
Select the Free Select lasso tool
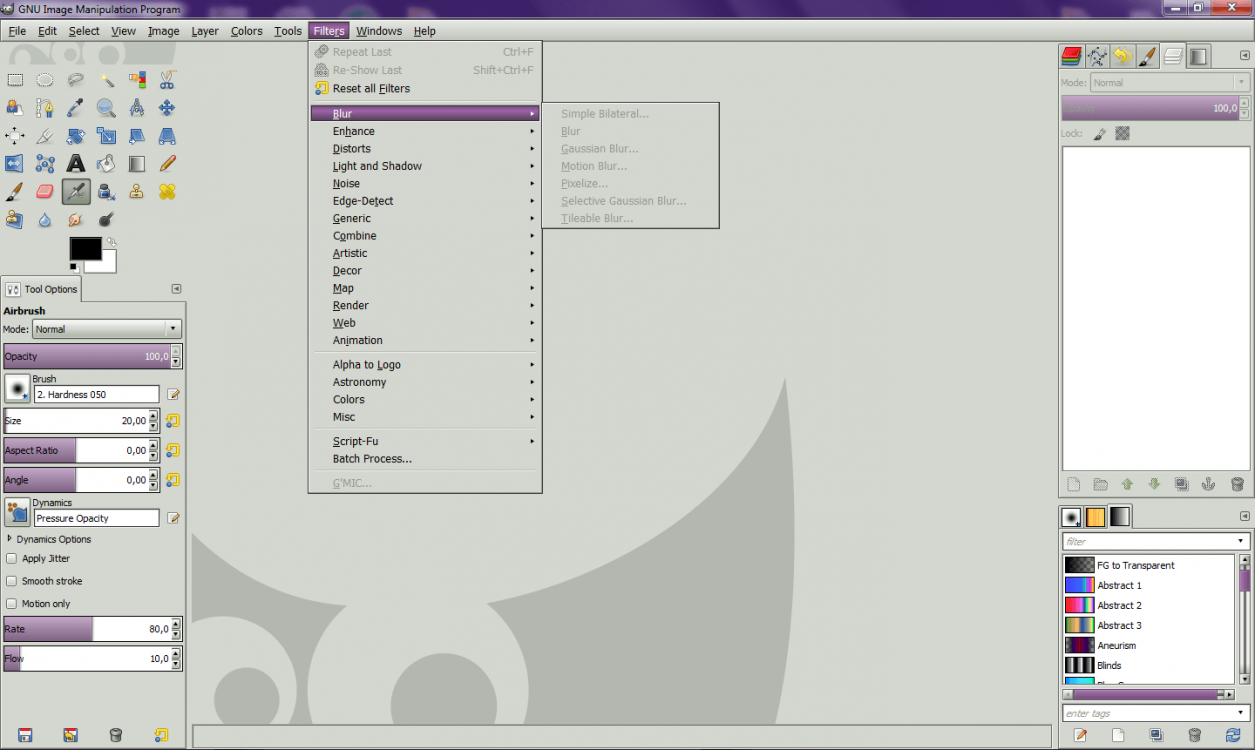coord(76,80)
